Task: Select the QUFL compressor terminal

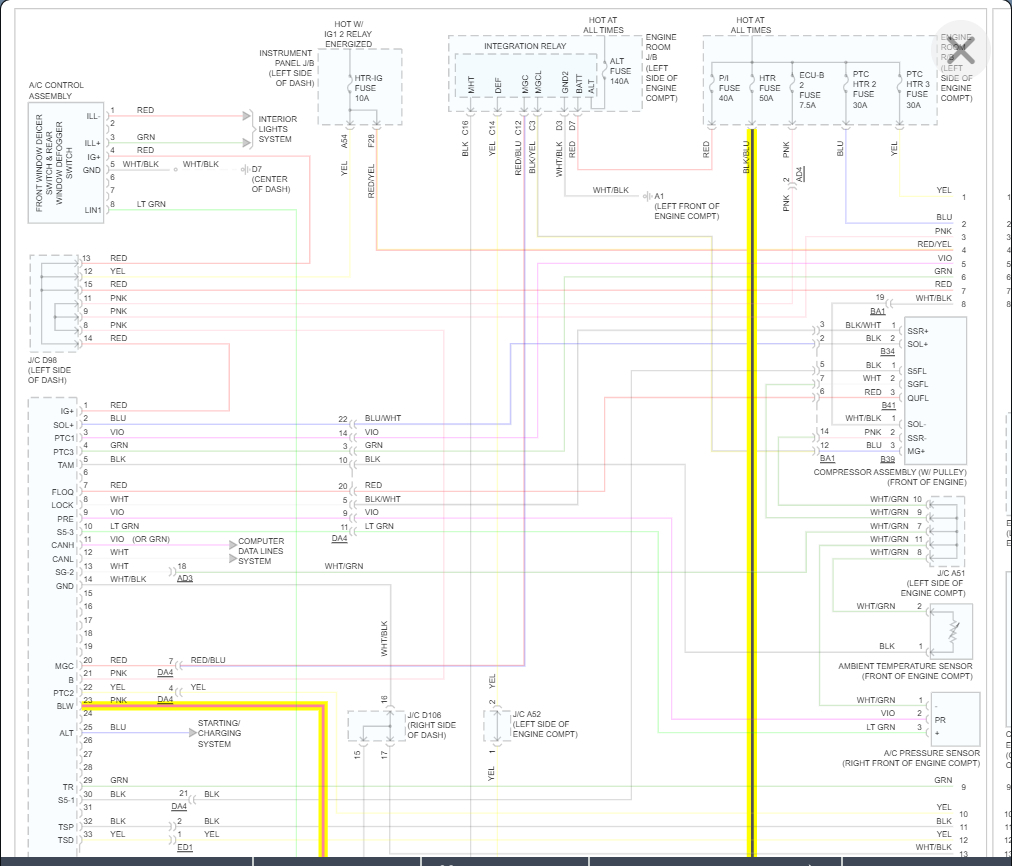Action: point(918,398)
